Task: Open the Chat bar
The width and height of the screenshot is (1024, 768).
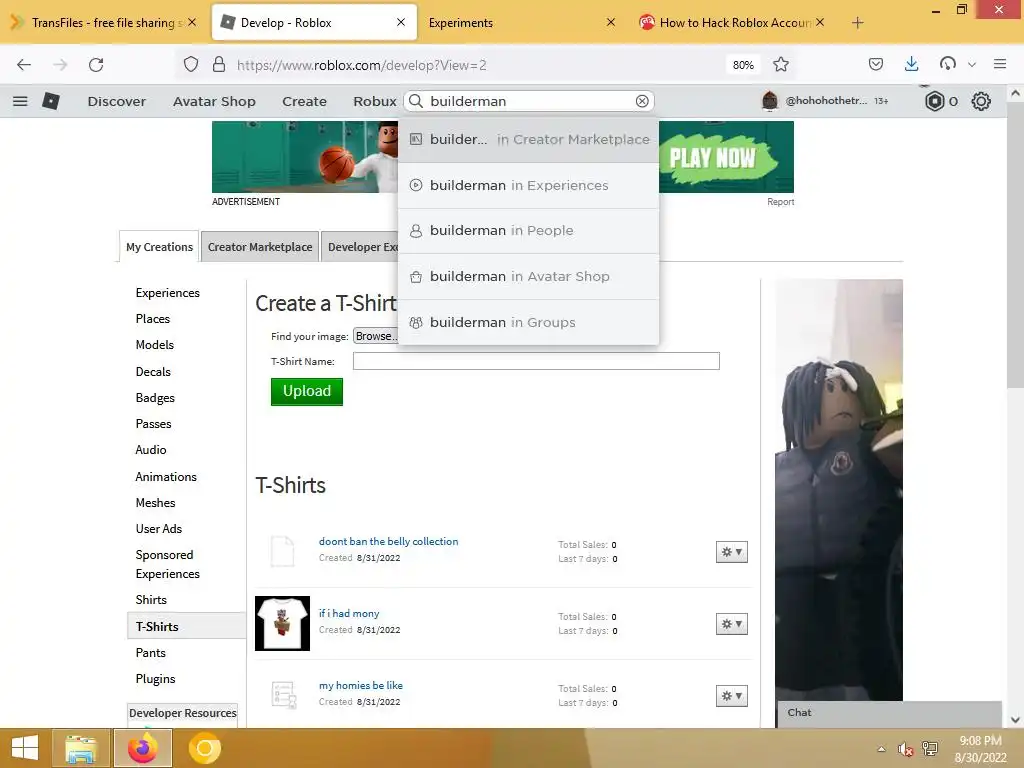Action: pos(889,713)
